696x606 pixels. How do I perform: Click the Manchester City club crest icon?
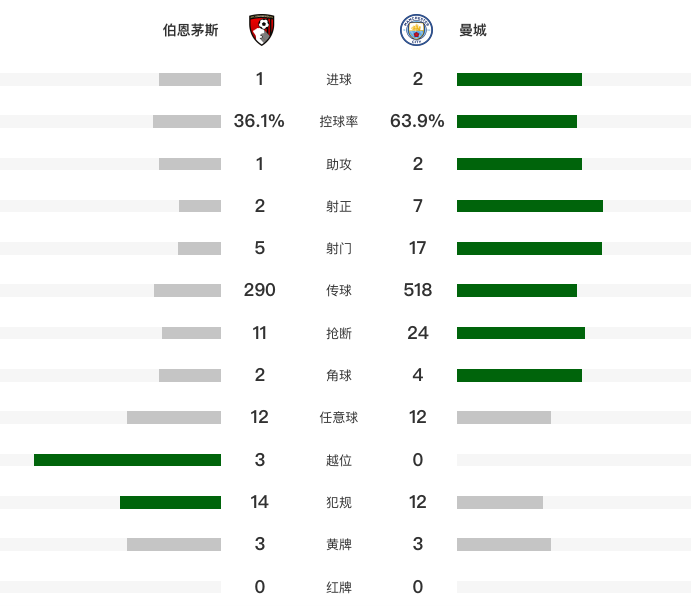[x=416, y=30]
